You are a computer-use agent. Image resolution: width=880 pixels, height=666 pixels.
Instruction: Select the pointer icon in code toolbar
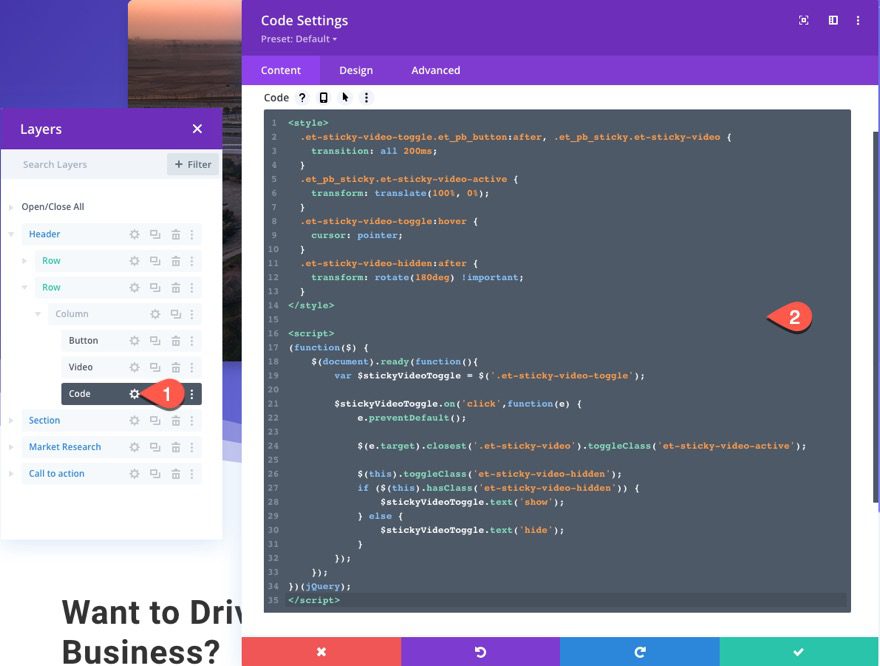point(343,97)
